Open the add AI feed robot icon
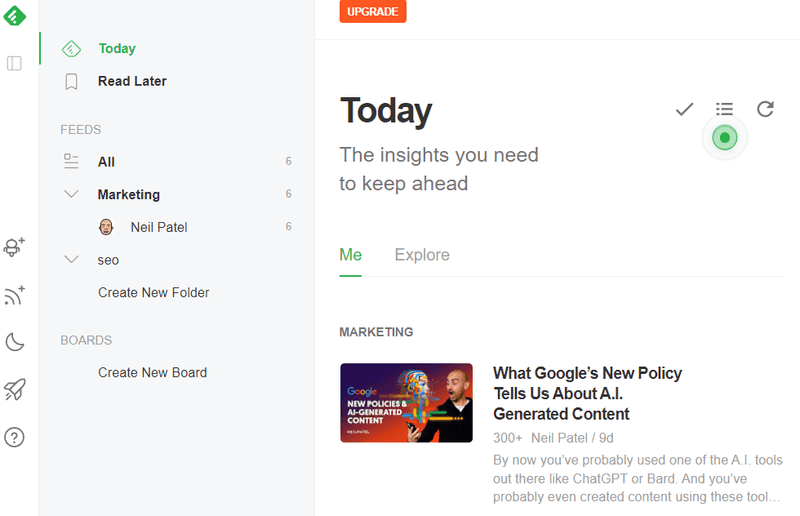This screenshot has height=516, width=800. [x=15, y=247]
